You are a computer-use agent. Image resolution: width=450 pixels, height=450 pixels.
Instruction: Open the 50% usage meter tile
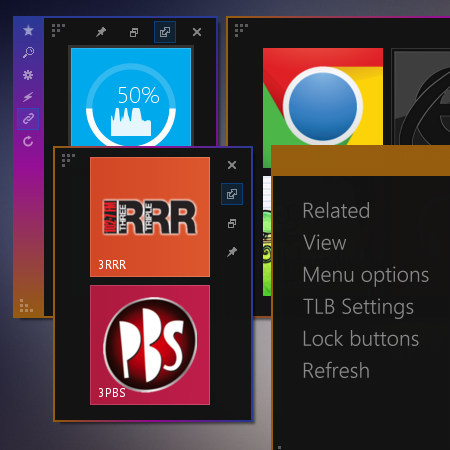tap(131, 97)
